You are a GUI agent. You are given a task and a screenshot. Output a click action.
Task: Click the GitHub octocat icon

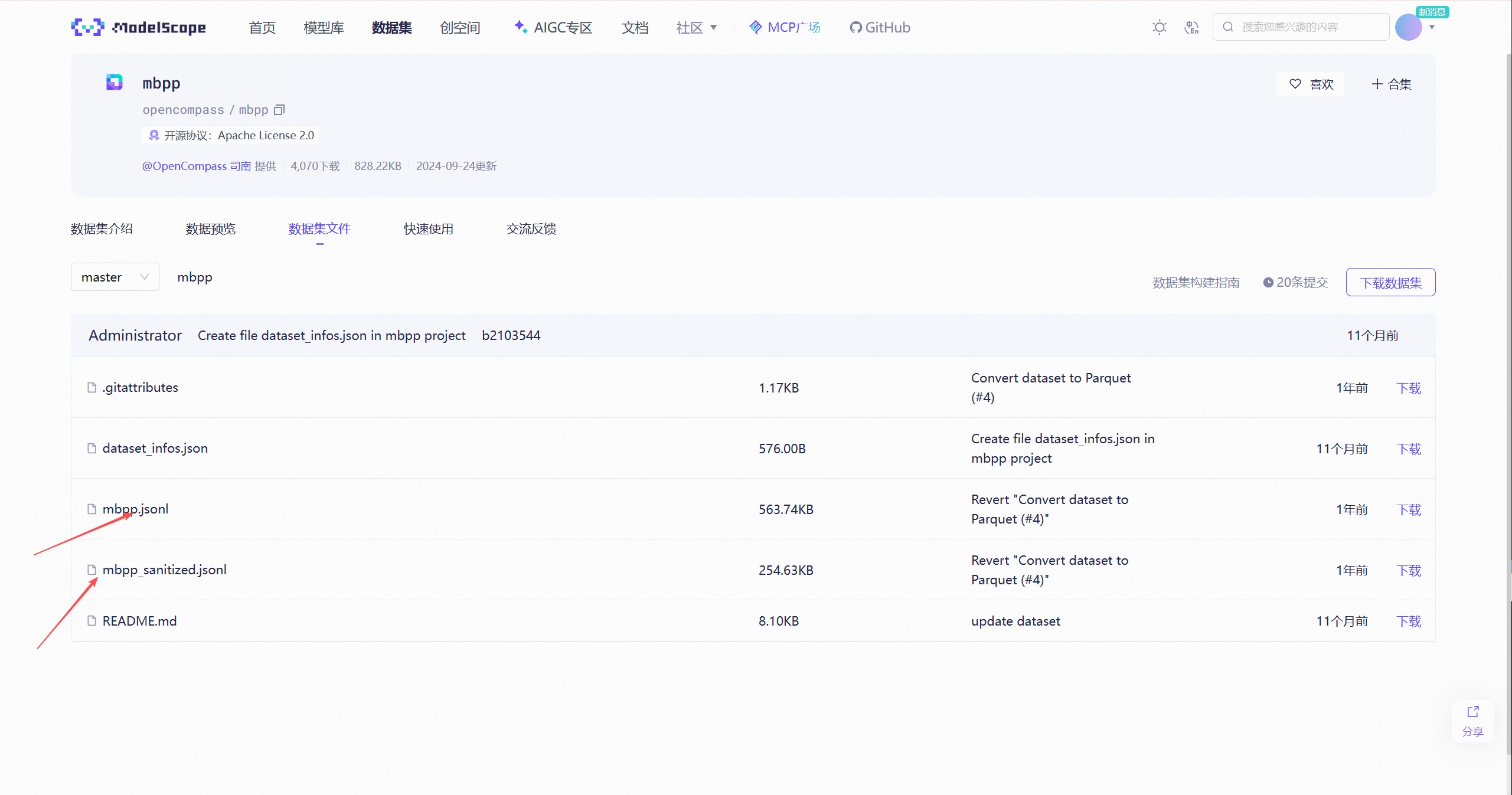tap(855, 28)
